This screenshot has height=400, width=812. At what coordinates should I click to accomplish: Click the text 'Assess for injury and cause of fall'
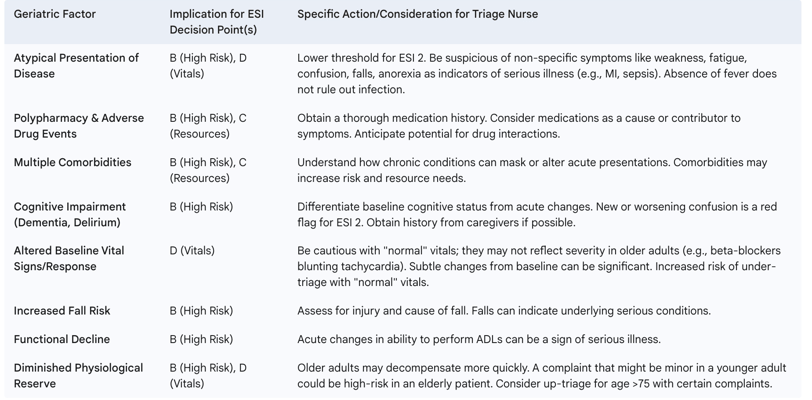click(x=379, y=311)
